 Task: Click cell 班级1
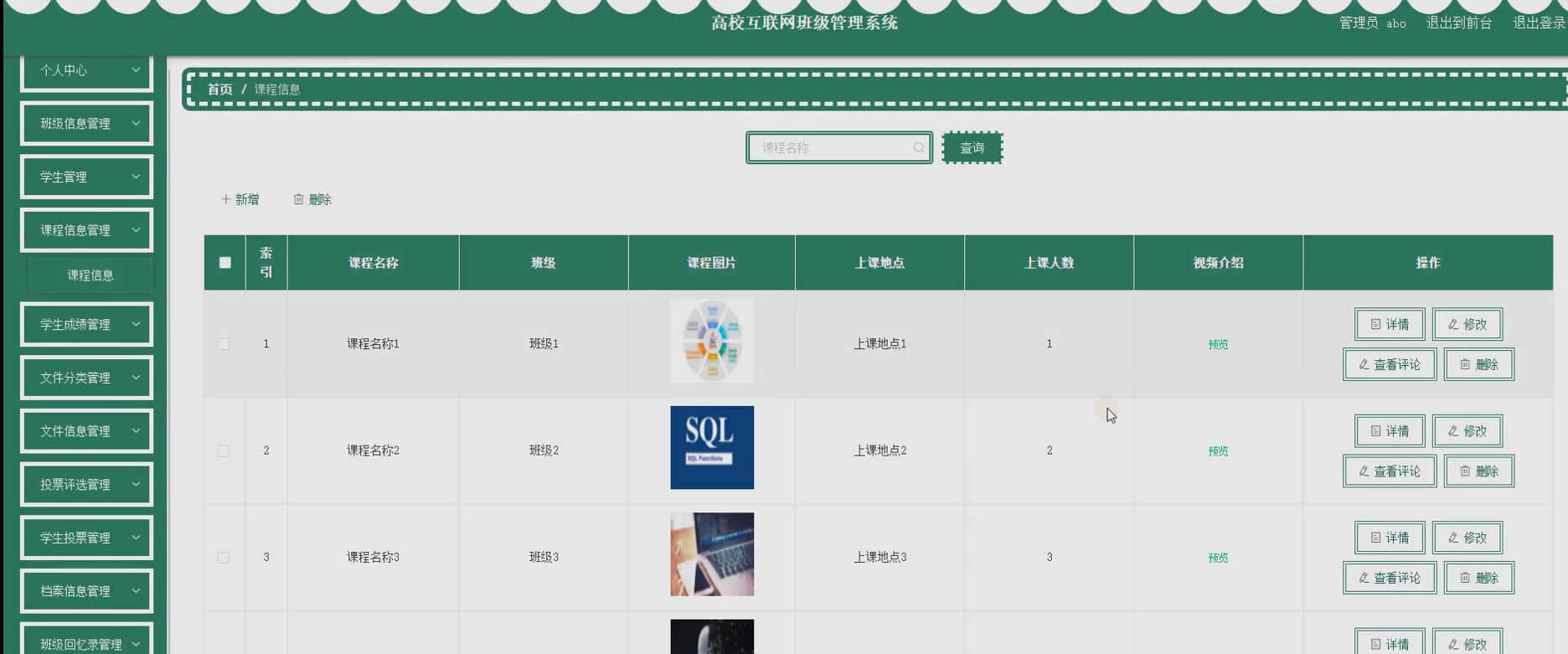click(544, 344)
